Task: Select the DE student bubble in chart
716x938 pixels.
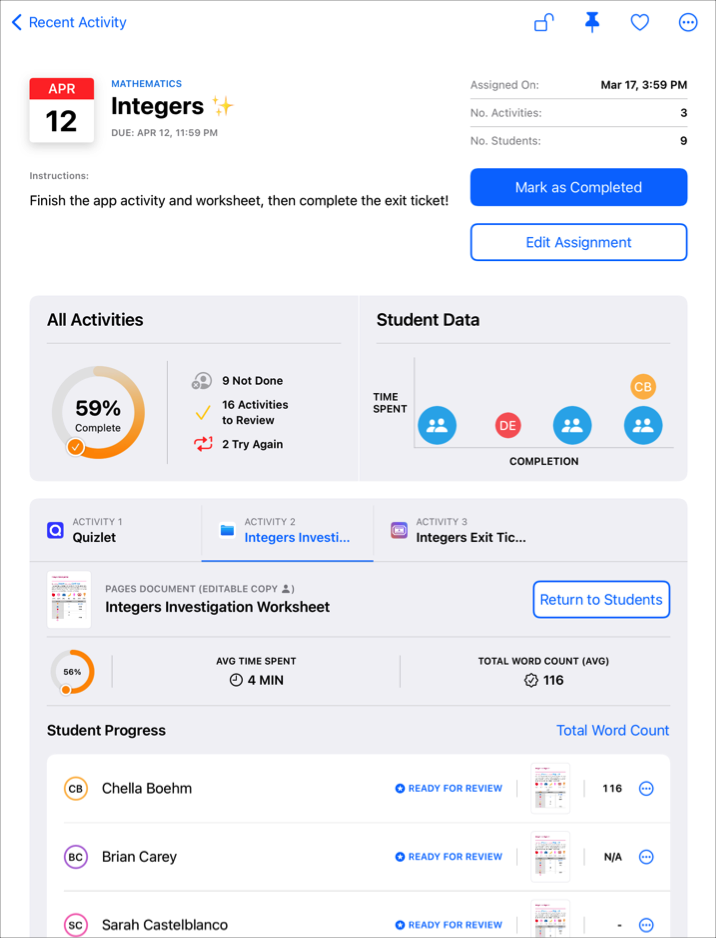Action: pos(508,425)
